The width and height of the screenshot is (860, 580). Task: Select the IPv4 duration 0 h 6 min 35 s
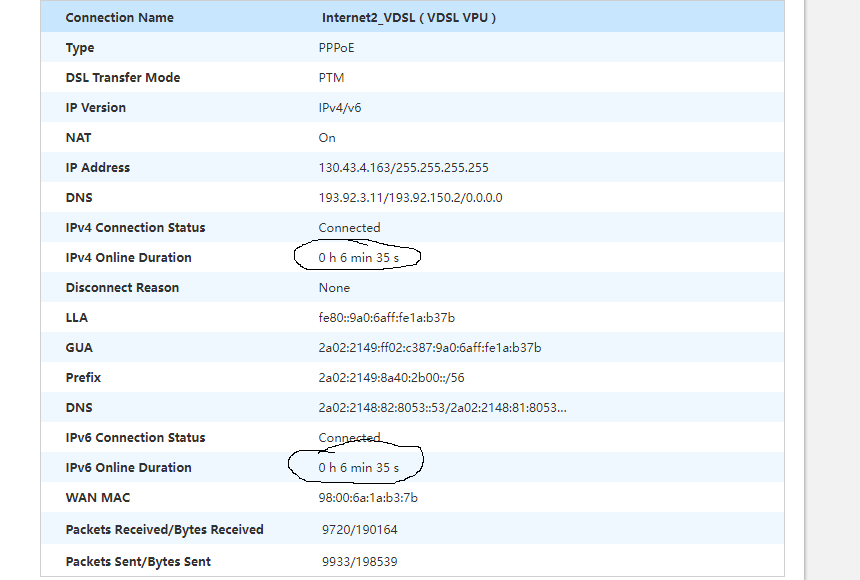[x=359, y=257]
